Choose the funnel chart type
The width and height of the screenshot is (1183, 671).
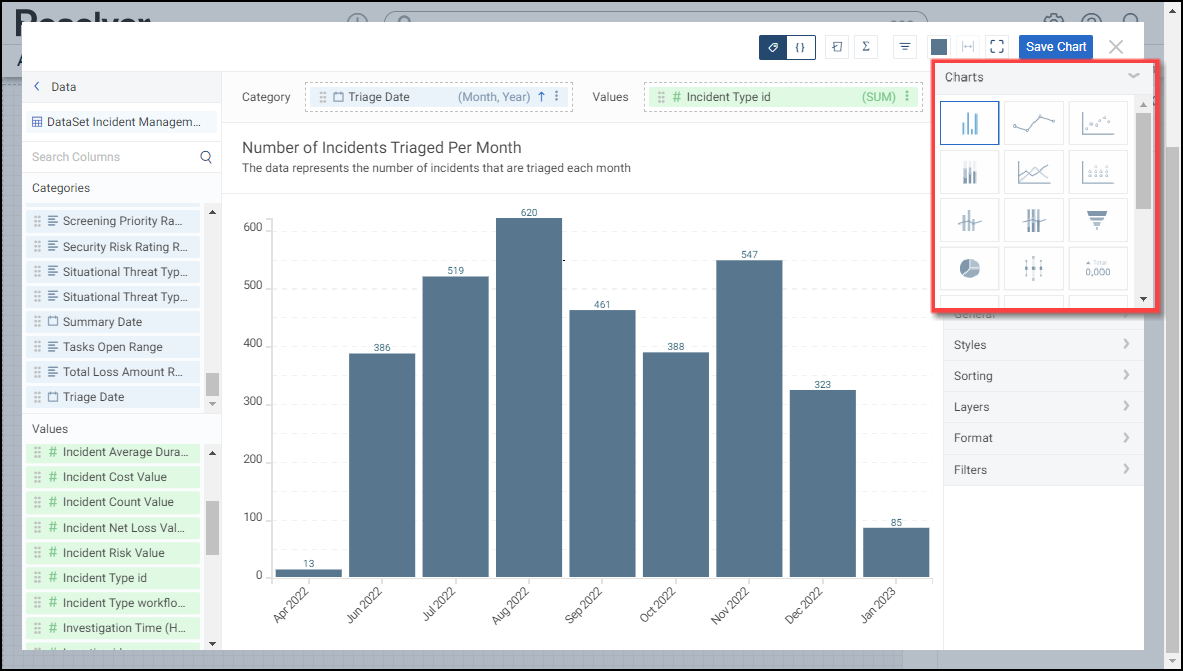[1097, 220]
